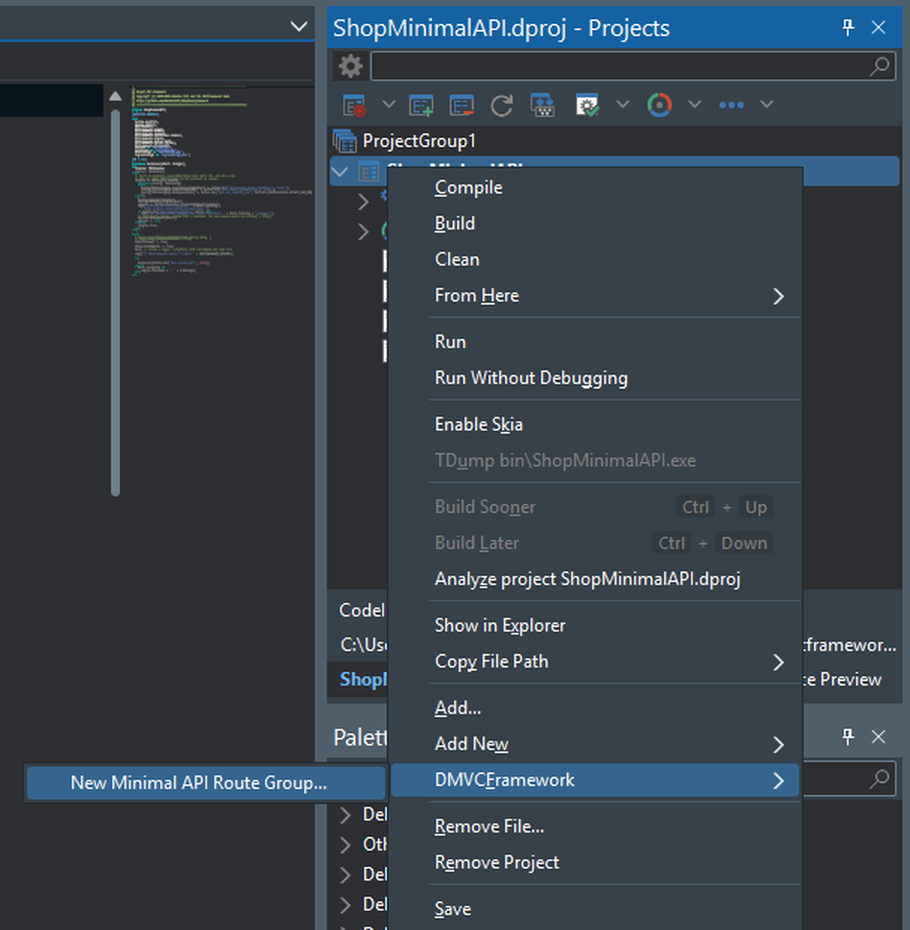
Task: Click the 'e Preview' tab text at right
Action: (x=843, y=680)
